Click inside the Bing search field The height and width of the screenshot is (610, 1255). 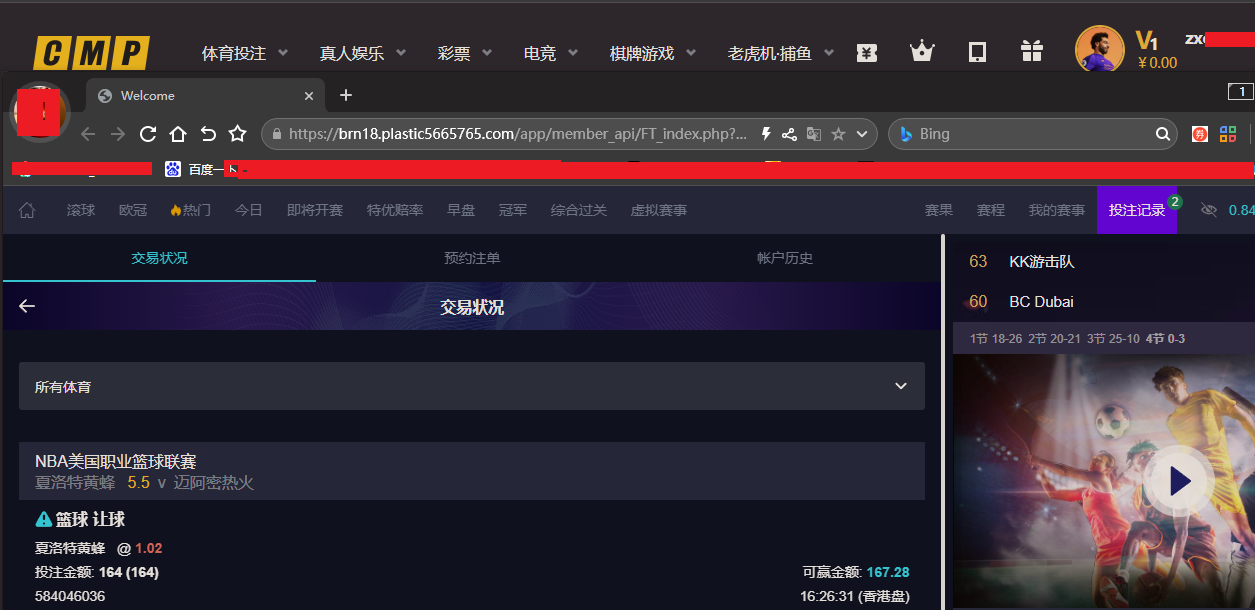click(1030, 133)
